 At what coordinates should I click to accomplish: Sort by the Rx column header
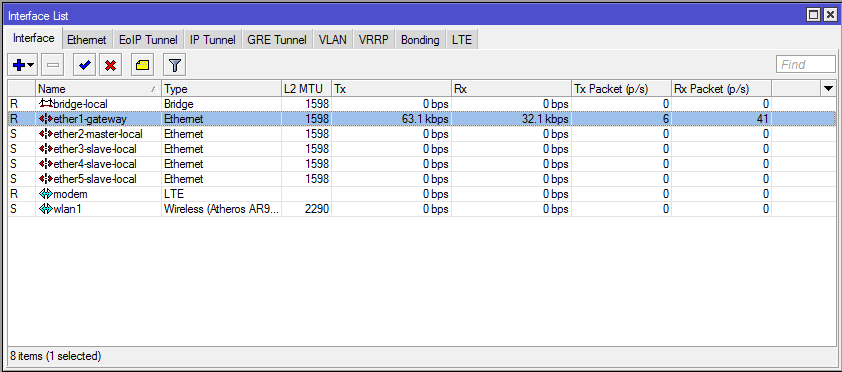coord(511,89)
